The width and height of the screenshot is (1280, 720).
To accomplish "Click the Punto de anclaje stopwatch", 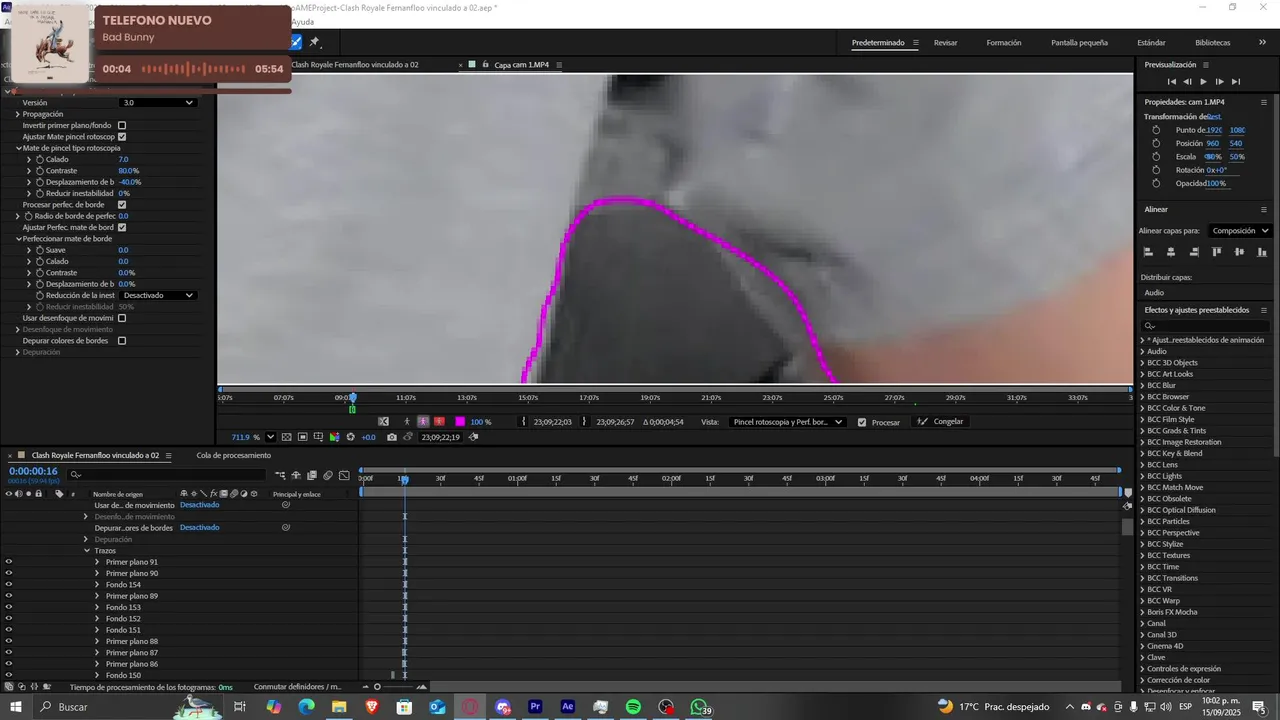I will pyautogui.click(x=1156, y=130).
